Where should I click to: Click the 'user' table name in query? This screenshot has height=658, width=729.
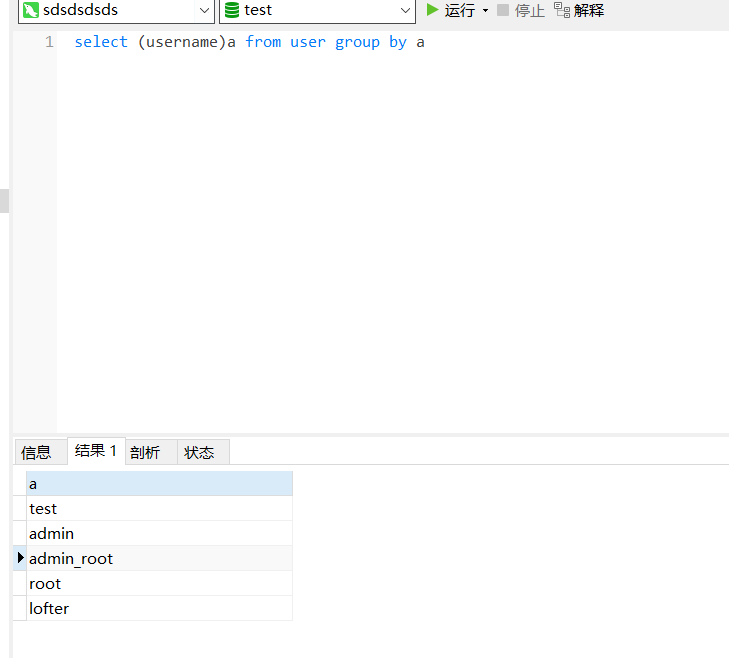[308, 42]
